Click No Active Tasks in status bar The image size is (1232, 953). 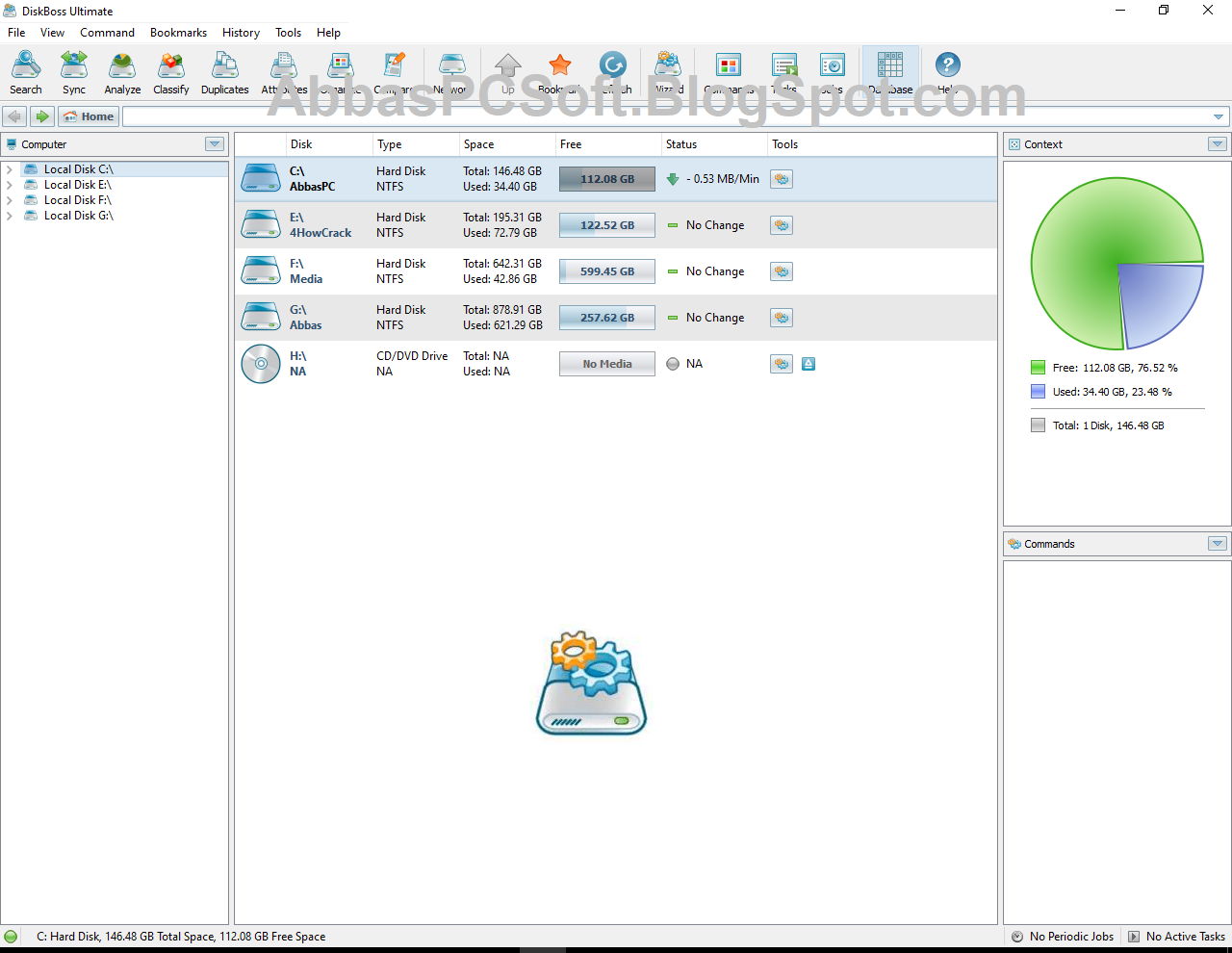point(1176,936)
